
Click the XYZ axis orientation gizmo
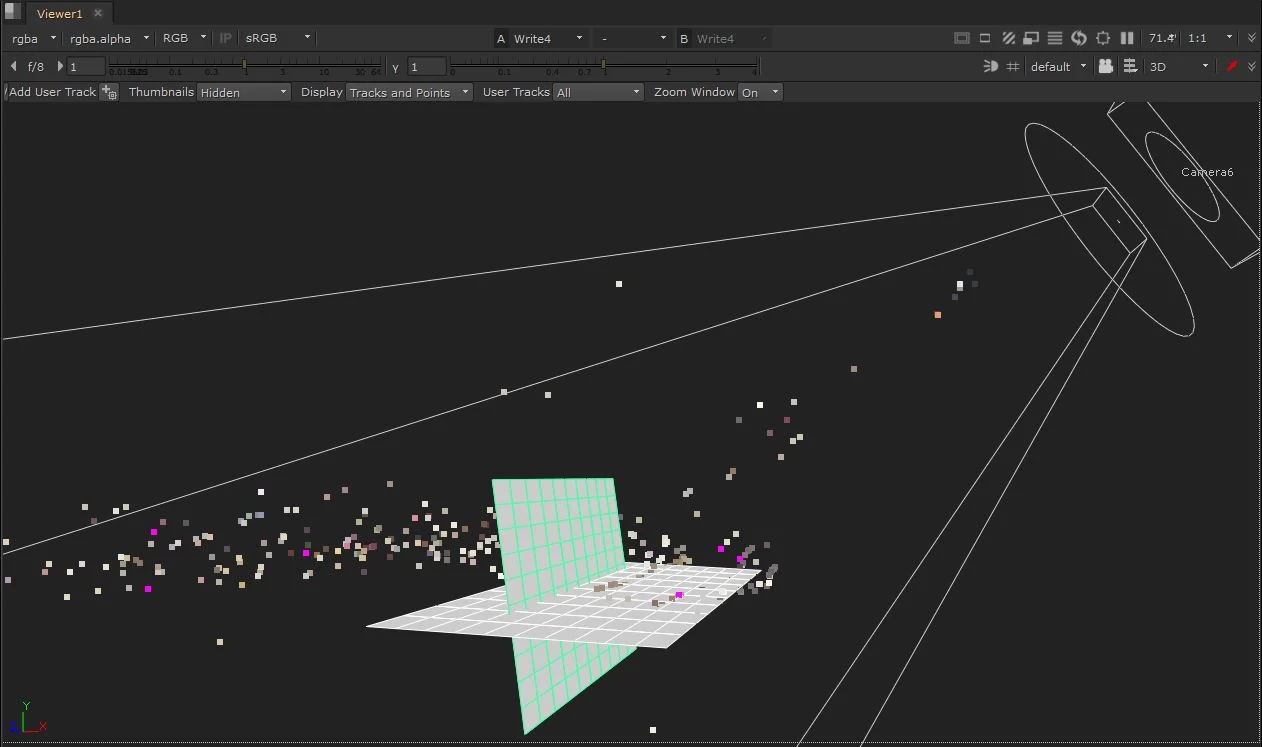coord(28,719)
